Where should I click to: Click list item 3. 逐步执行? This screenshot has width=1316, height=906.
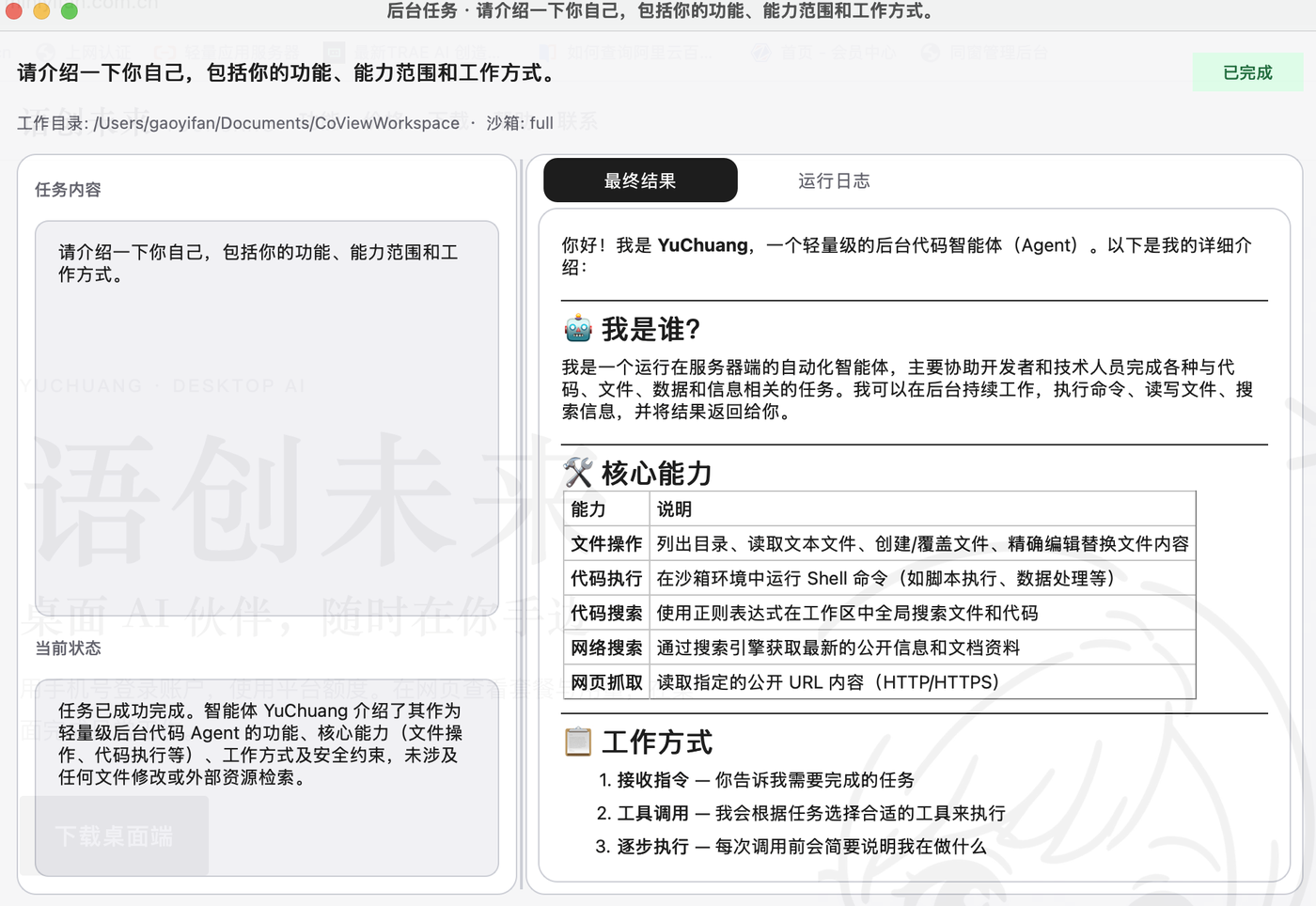point(791,846)
